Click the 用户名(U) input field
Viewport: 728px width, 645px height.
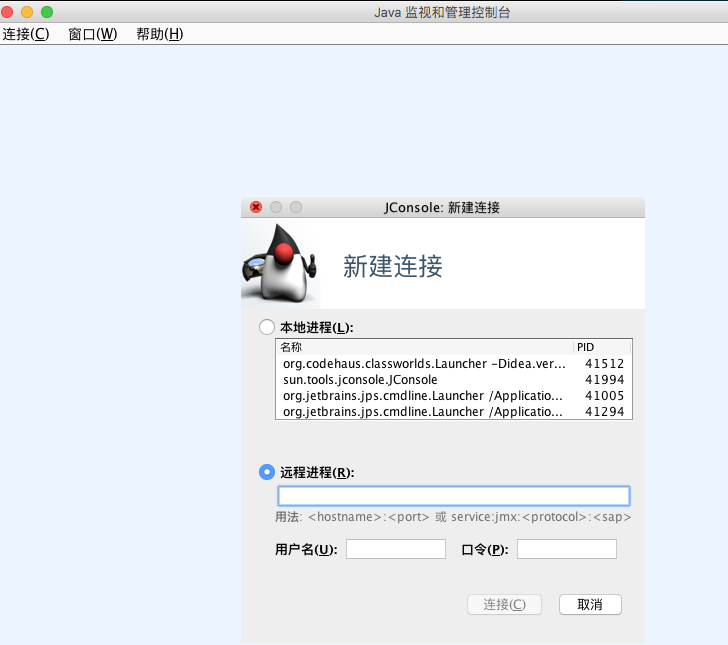point(396,549)
